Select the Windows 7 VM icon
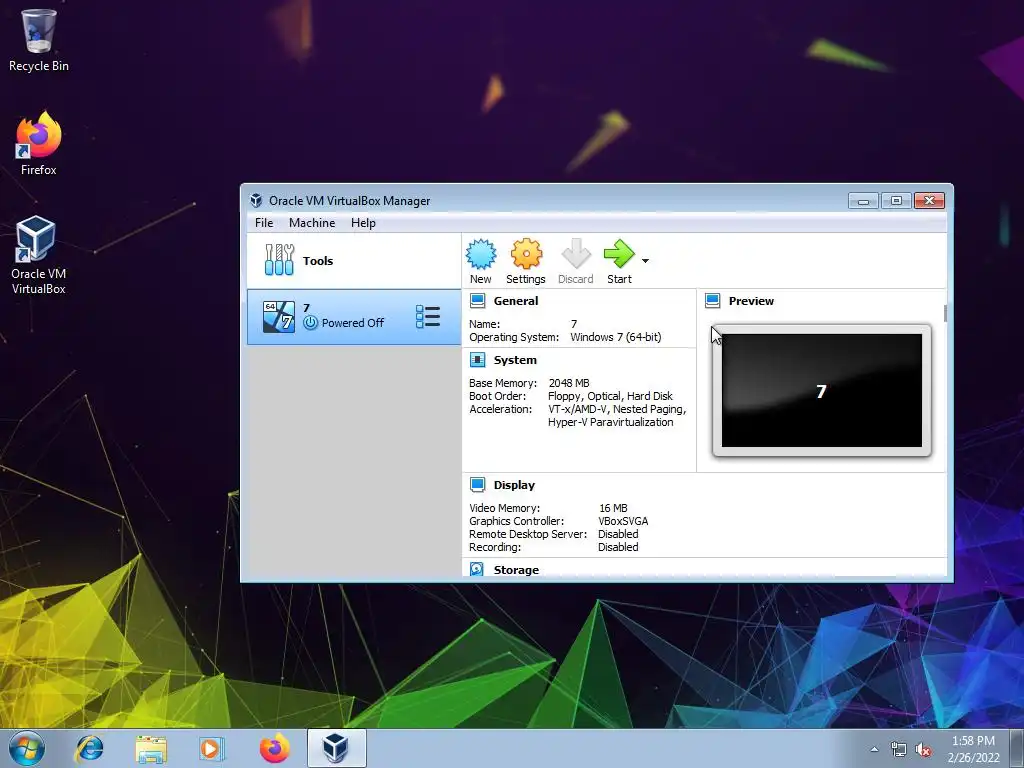 point(279,317)
